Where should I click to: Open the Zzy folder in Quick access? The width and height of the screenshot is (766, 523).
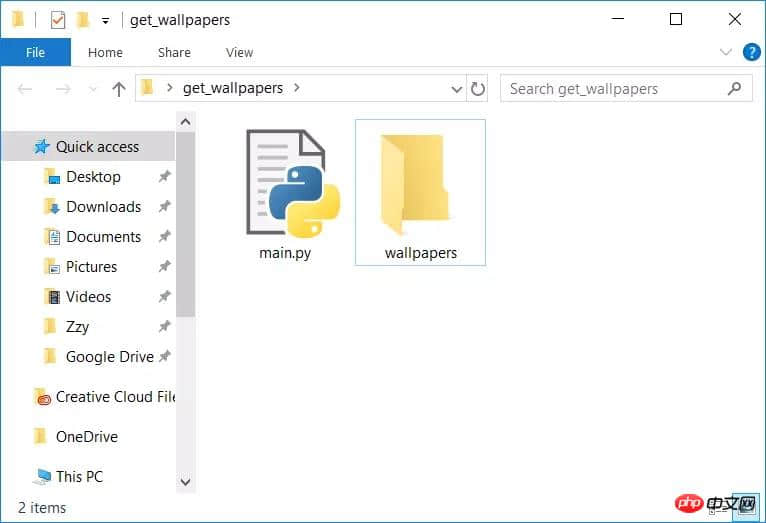[77, 327]
